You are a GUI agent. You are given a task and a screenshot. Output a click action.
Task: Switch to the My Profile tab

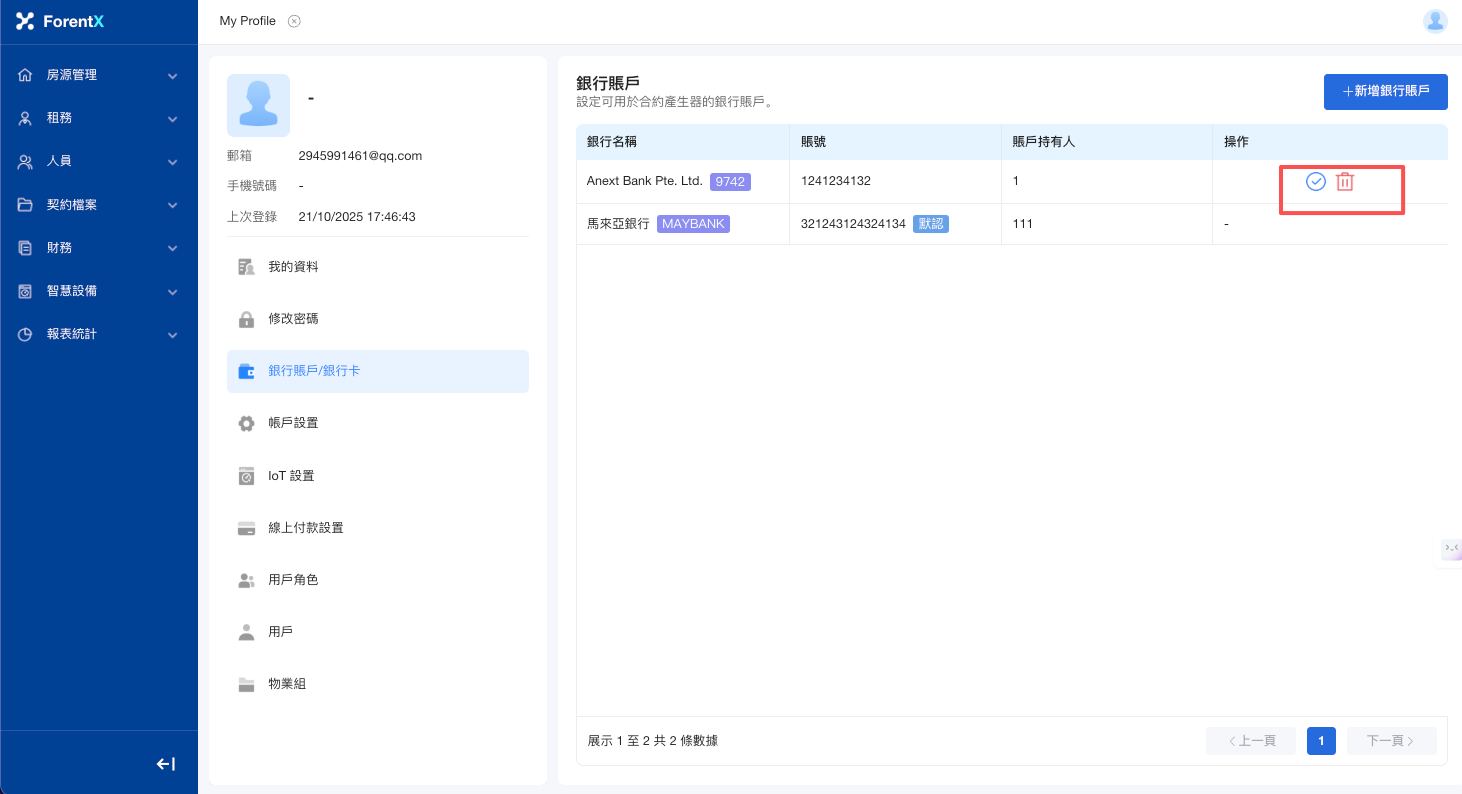click(x=247, y=21)
